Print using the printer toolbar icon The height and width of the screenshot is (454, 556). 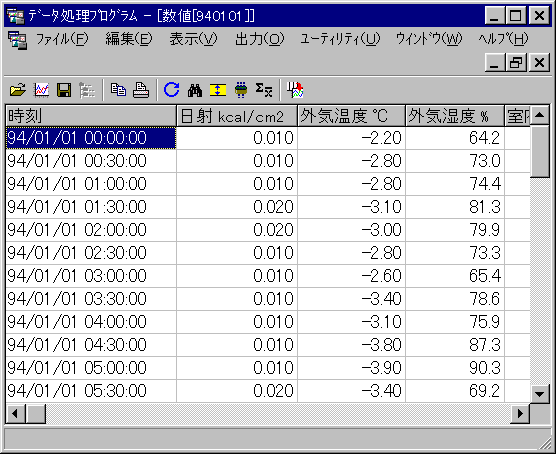[141, 90]
